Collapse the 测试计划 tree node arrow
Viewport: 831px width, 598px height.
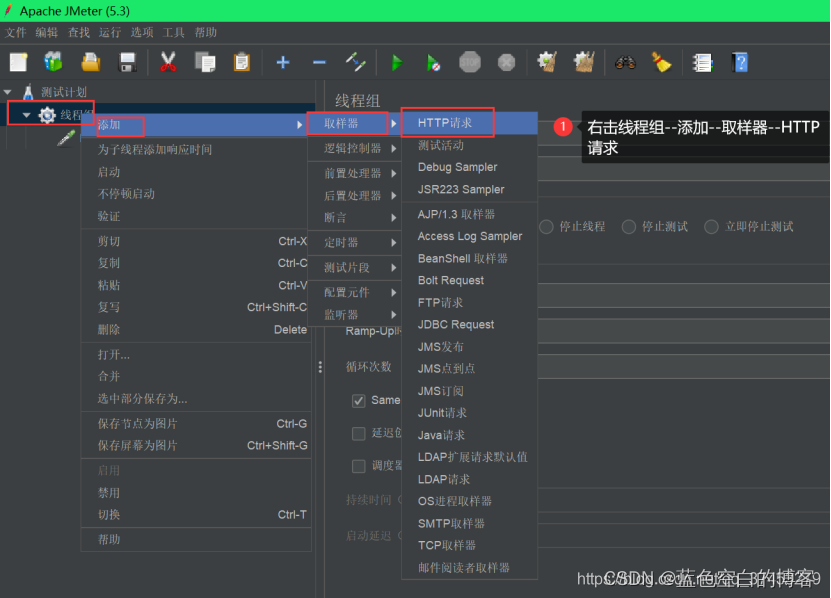click(x=7, y=92)
